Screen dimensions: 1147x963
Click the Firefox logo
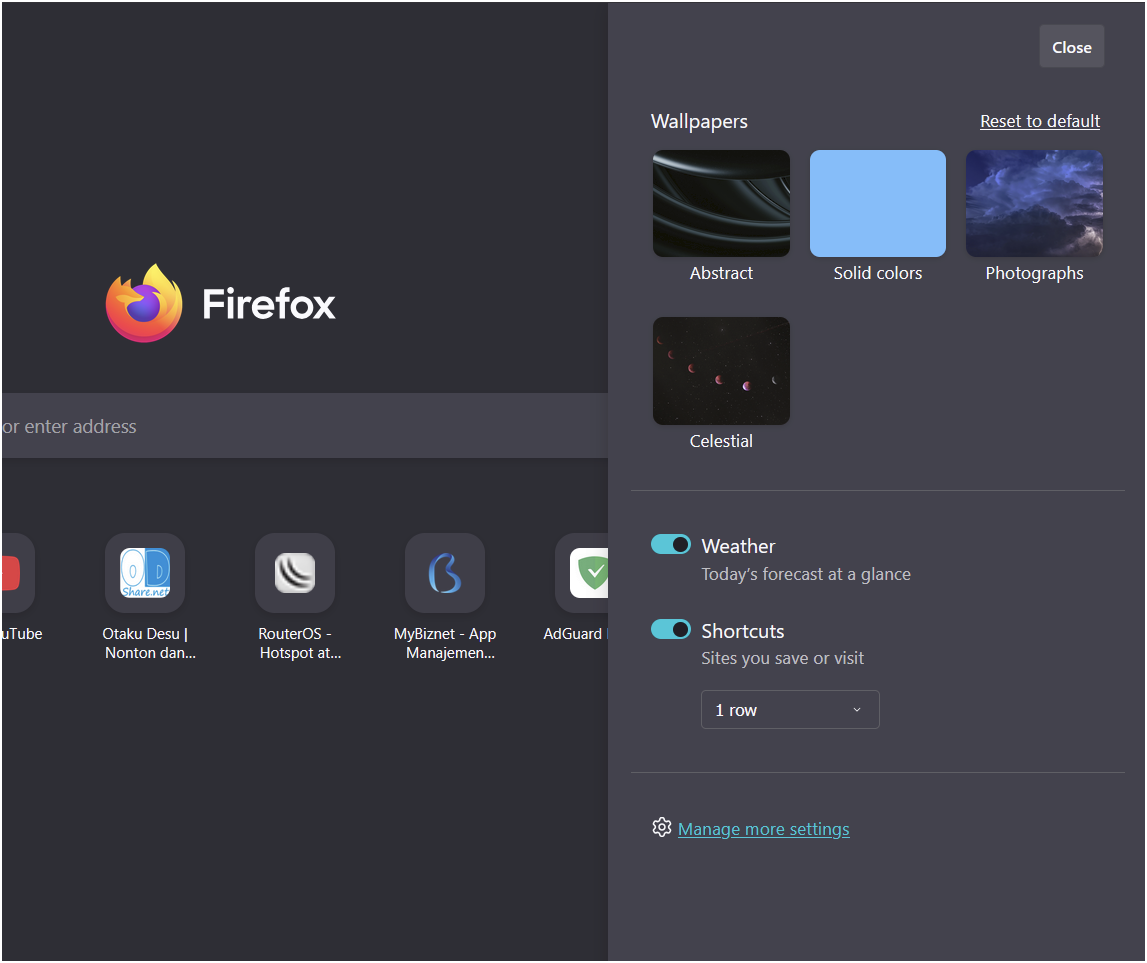144,303
